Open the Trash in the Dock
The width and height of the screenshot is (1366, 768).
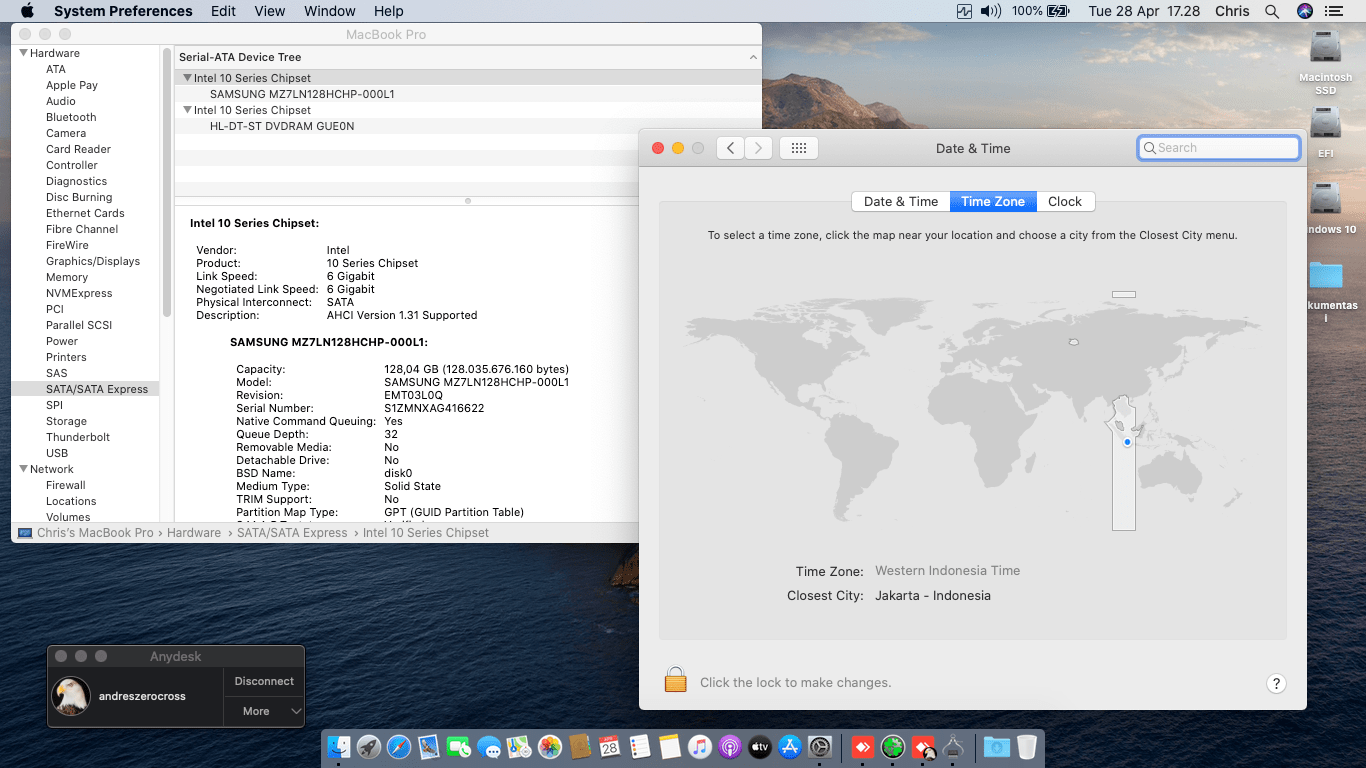(x=1027, y=747)
